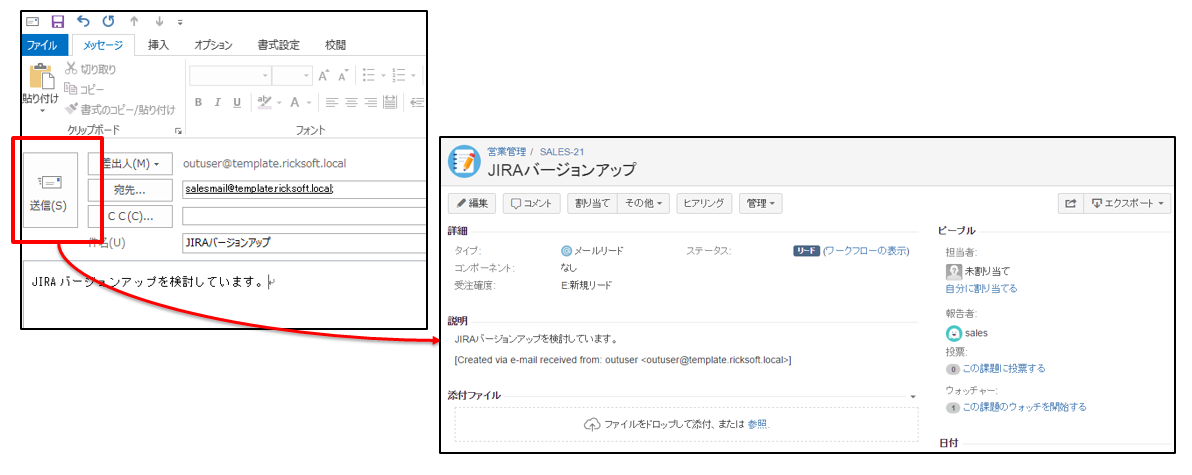Click the justify/distribute alignment icon
Image resolution: width=1192 pixels, height=475 pixels.
[x=390, y=103]
